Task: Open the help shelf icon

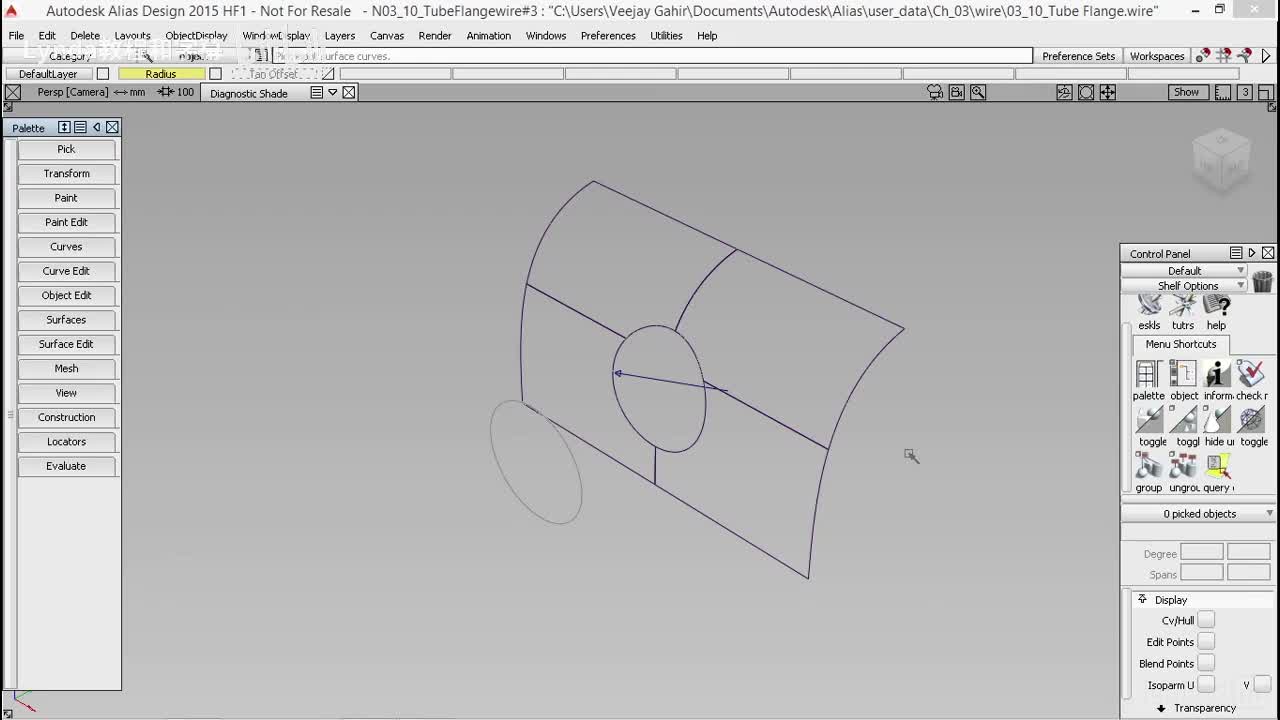Action: pos(1216,306)
